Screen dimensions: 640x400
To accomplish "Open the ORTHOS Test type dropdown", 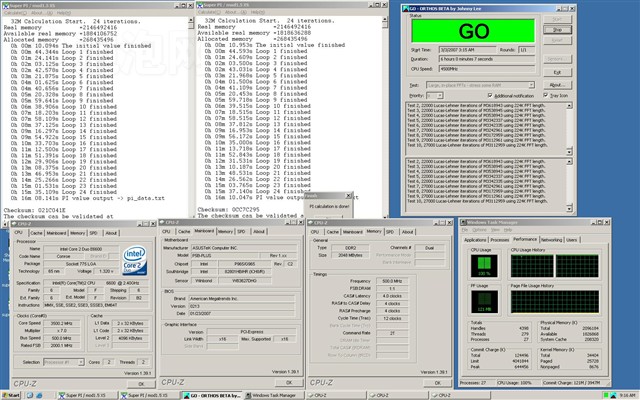I will point(531,85).
